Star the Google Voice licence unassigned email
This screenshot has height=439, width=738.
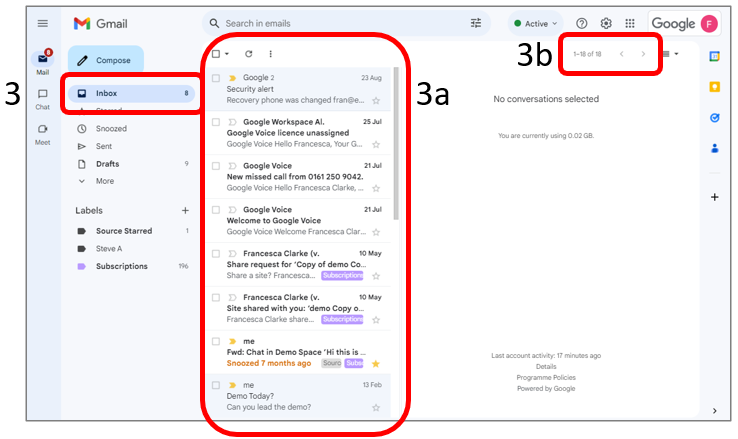(376, 144)
